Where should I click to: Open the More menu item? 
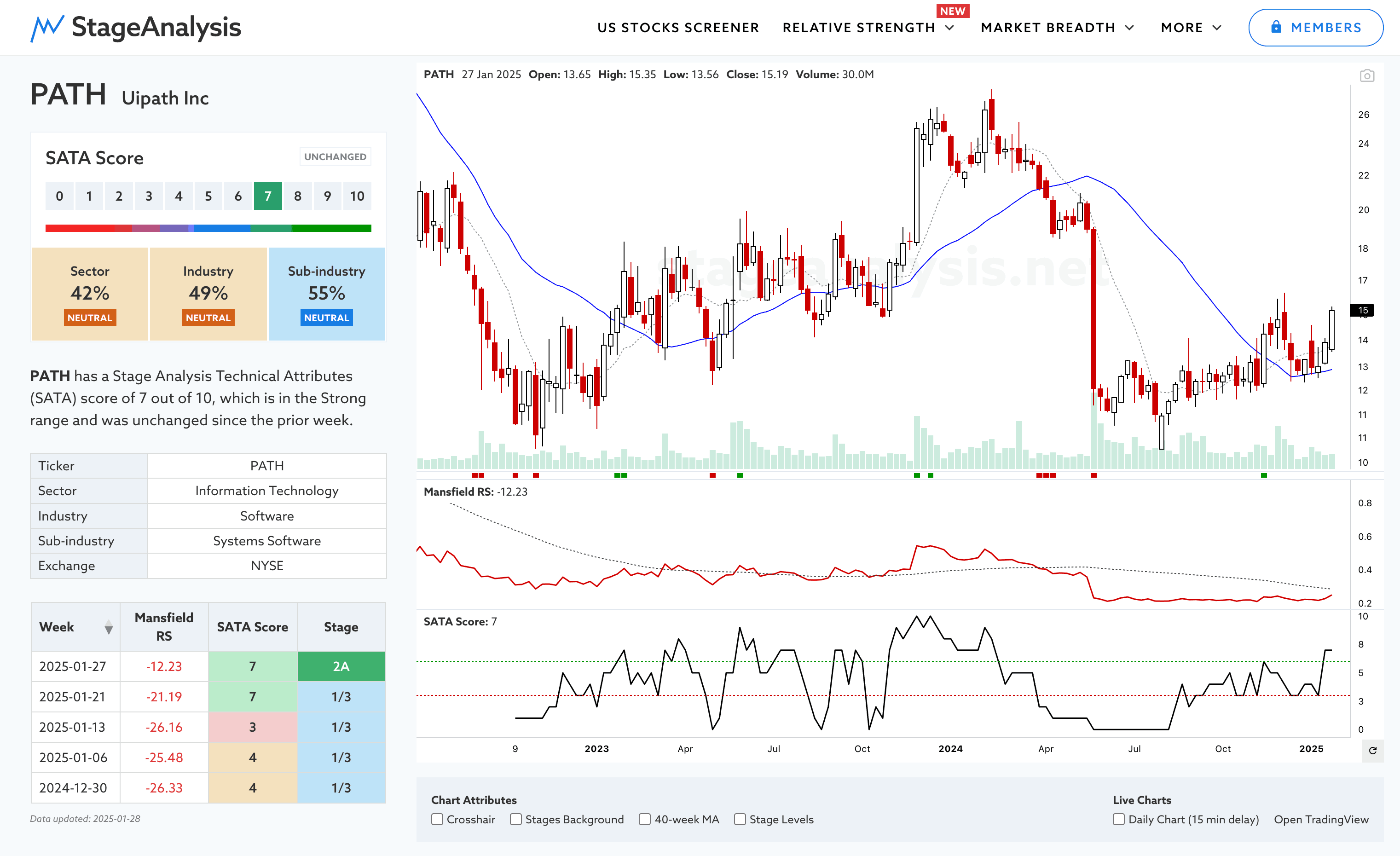point(1182,28)
